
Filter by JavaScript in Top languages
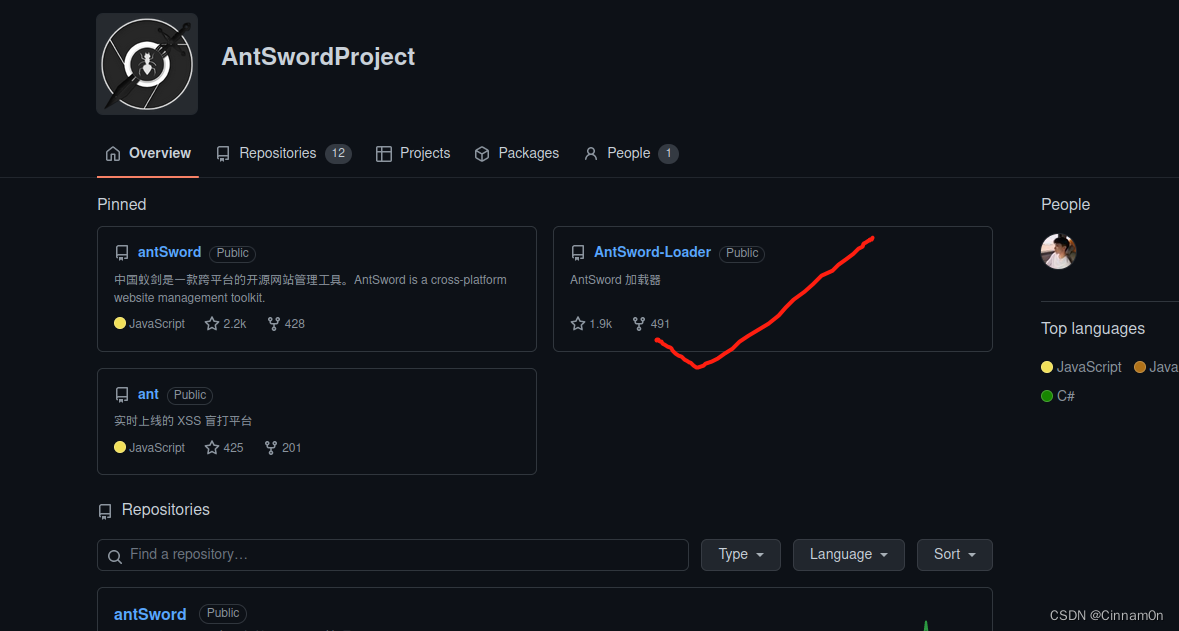(x=1081, y=367)
